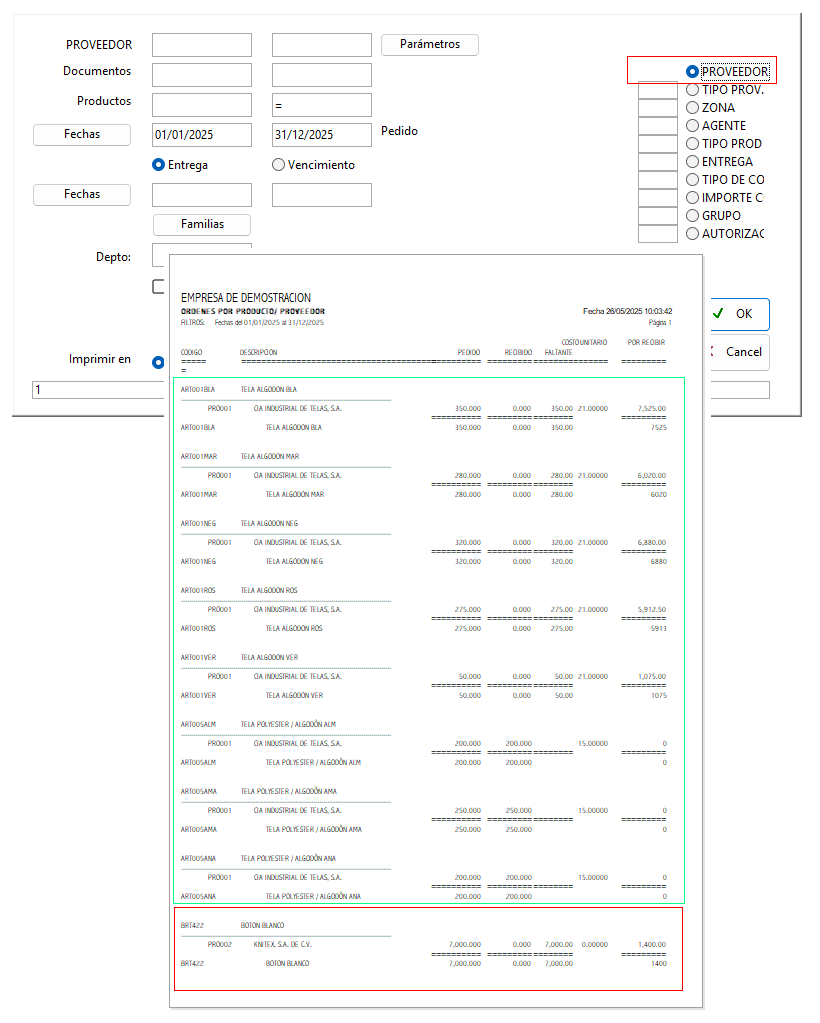Choose the AUTORIZAC radio option
The image size is (820, 1023).
(692, 234)
